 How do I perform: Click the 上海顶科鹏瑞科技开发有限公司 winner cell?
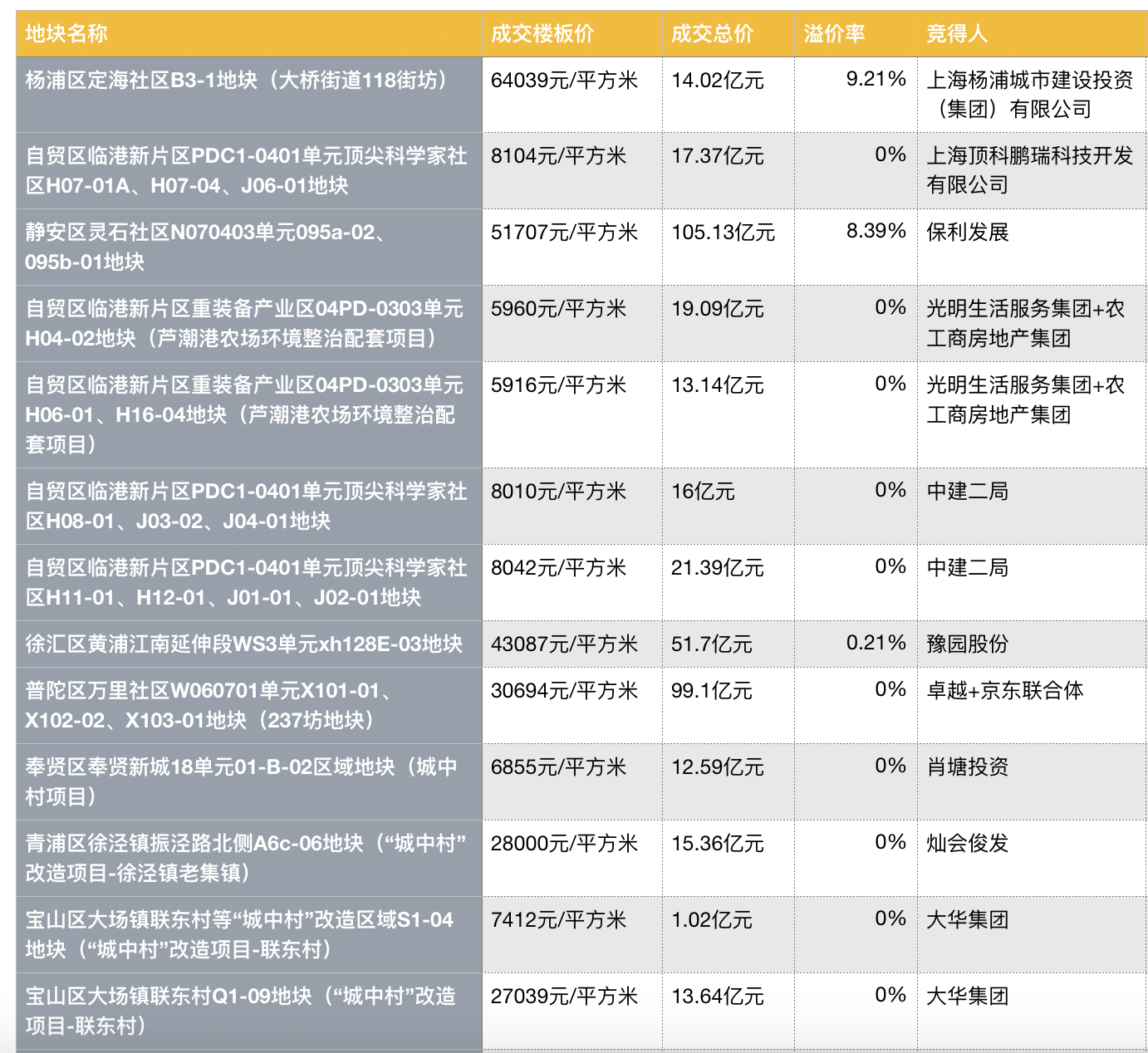pos(1030,170)
